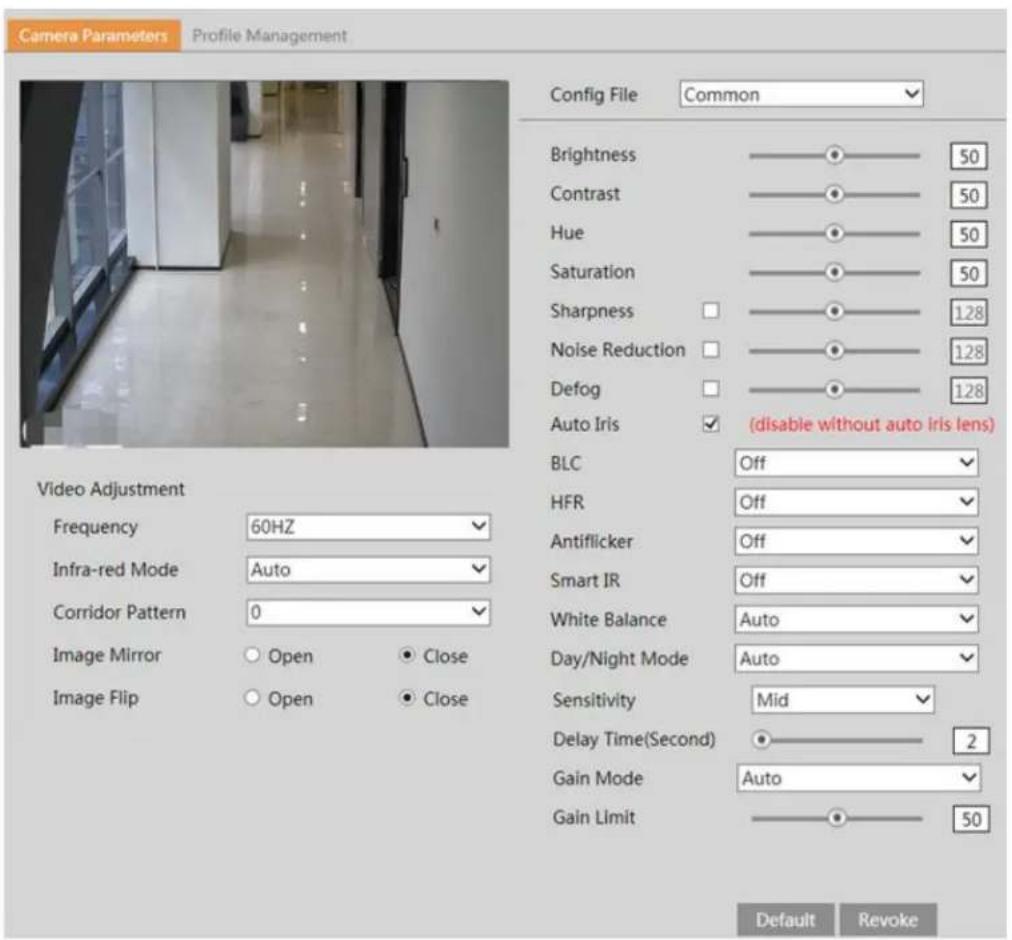Click the Brightness value field

coord(969,156)
